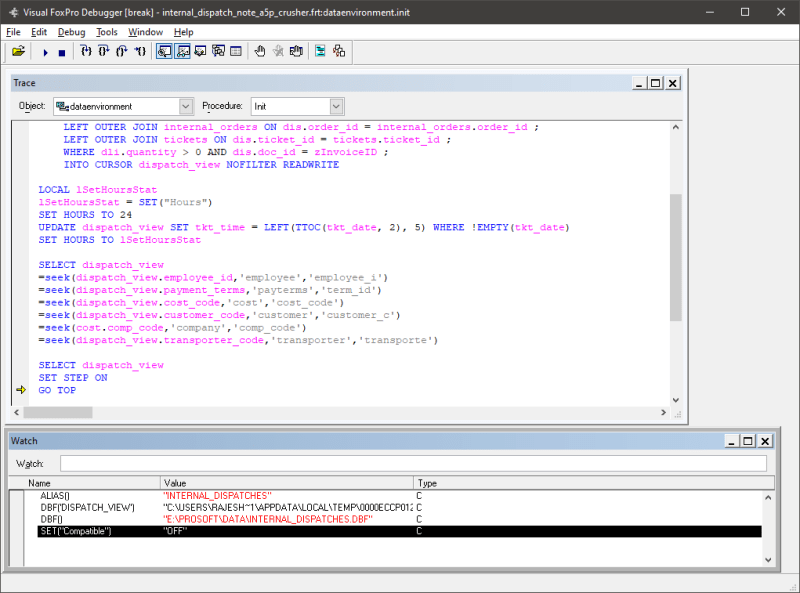Maximize the Visual FoxPro Debugger window
Image resolution: width=800 pixels, height=593 pixels.
point(745,12)
